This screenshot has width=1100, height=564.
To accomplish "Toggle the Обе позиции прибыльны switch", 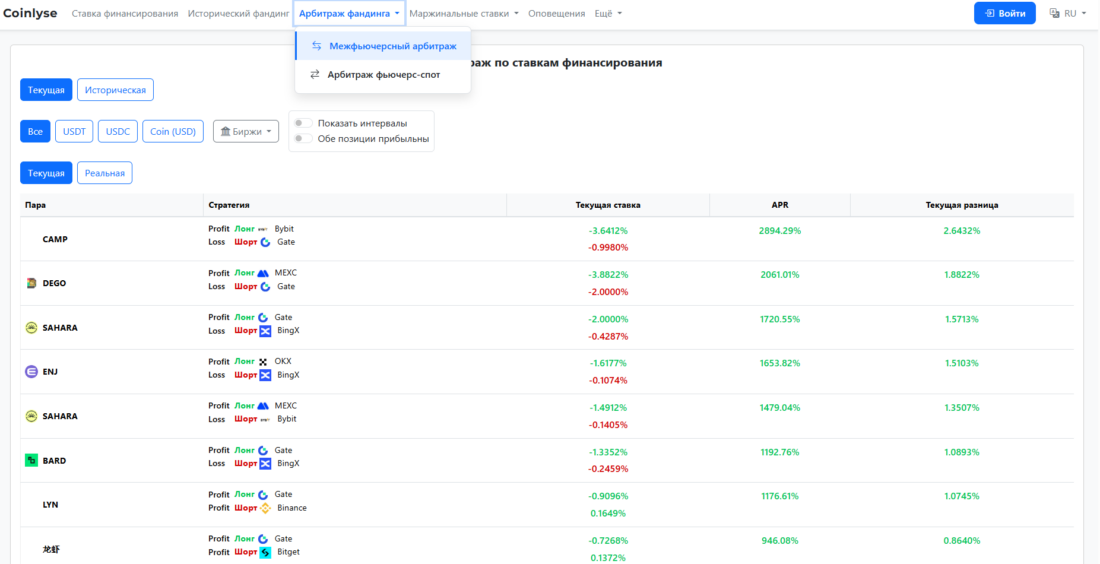I will [x=304, y=138].
